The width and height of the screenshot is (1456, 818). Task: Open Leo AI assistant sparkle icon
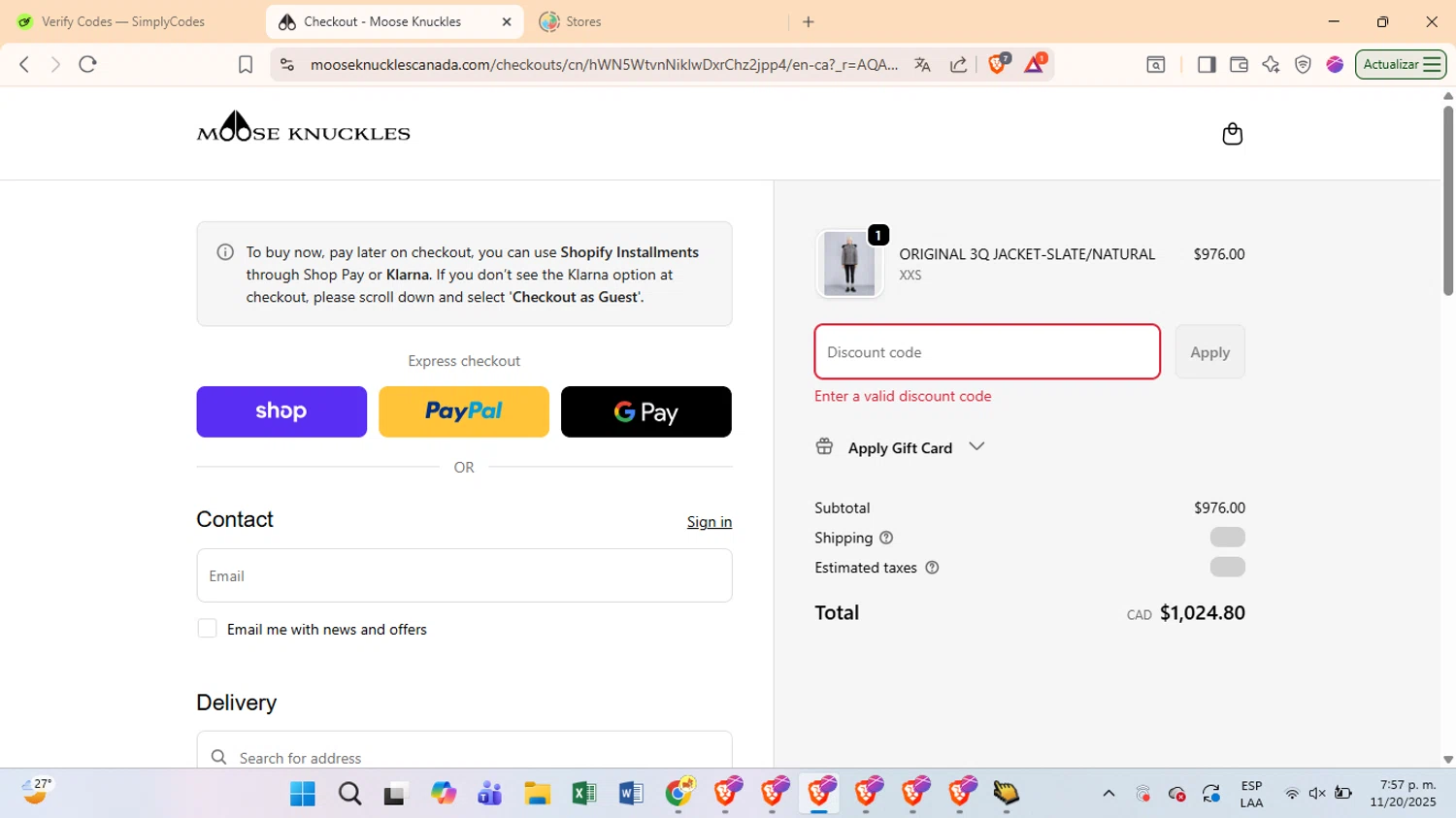click(x=1271, y=64)
